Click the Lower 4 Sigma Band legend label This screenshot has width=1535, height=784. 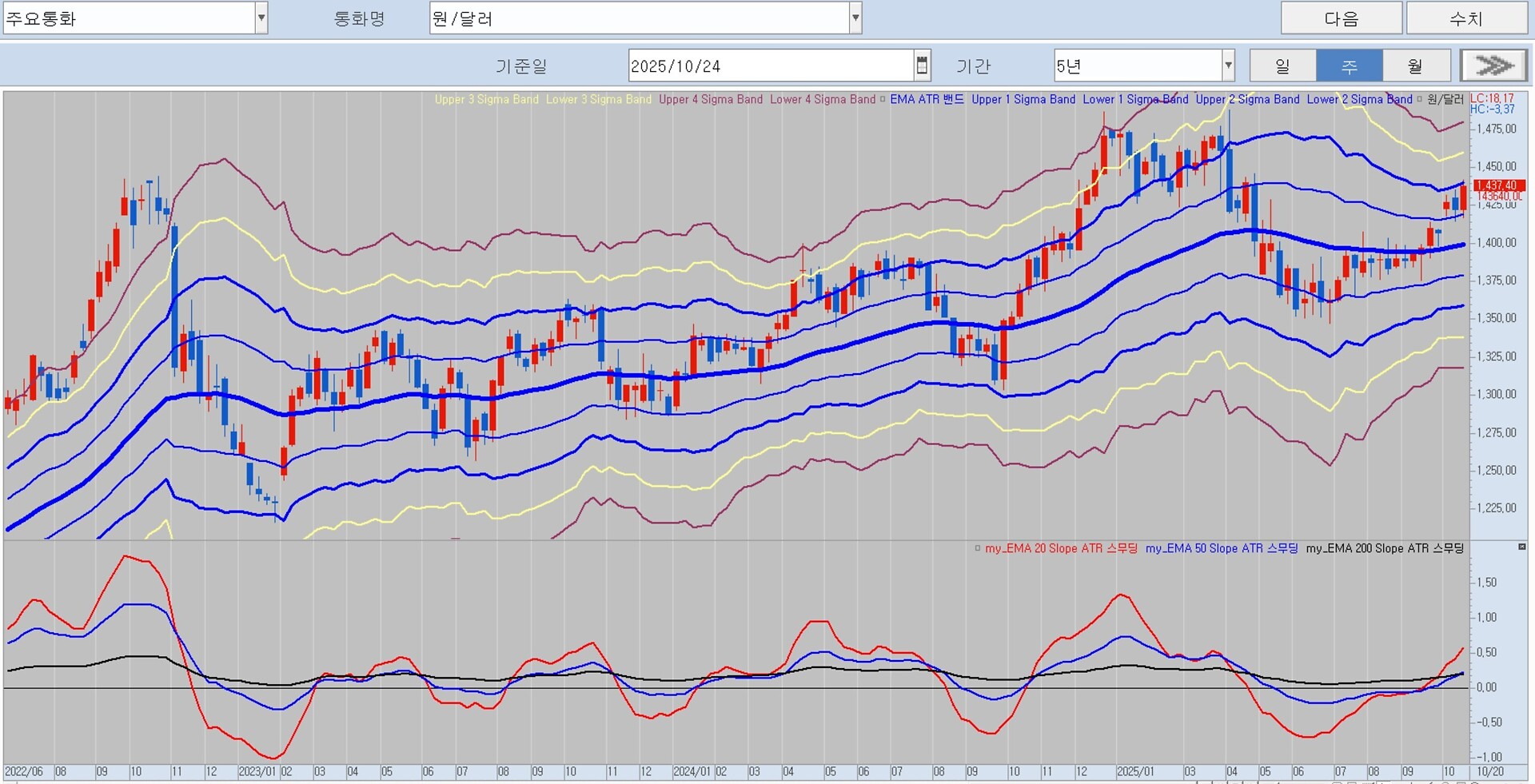[x=823, y=99]
